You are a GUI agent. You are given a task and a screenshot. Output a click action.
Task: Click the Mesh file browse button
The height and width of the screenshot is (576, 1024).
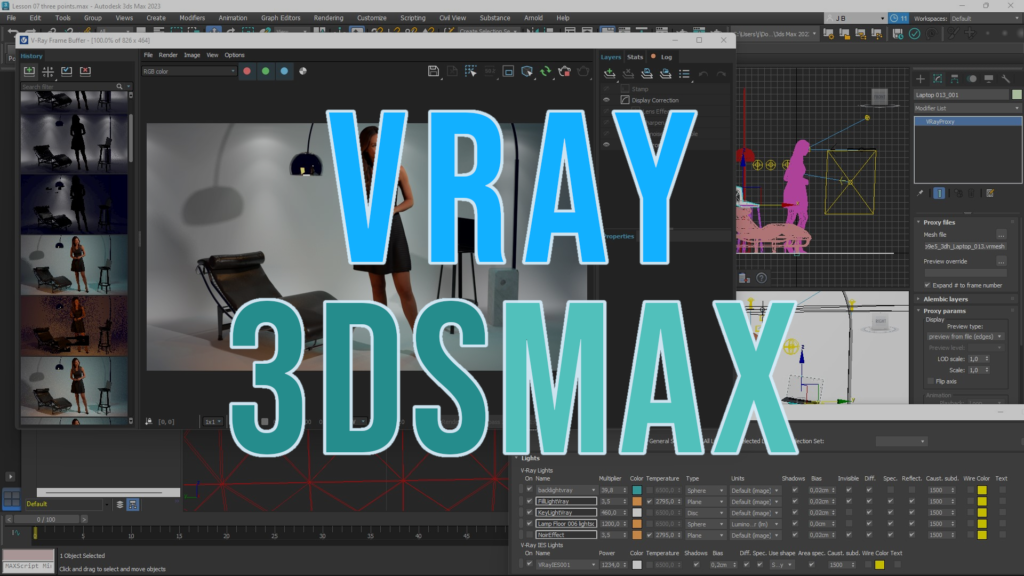tap(1001, 234)
